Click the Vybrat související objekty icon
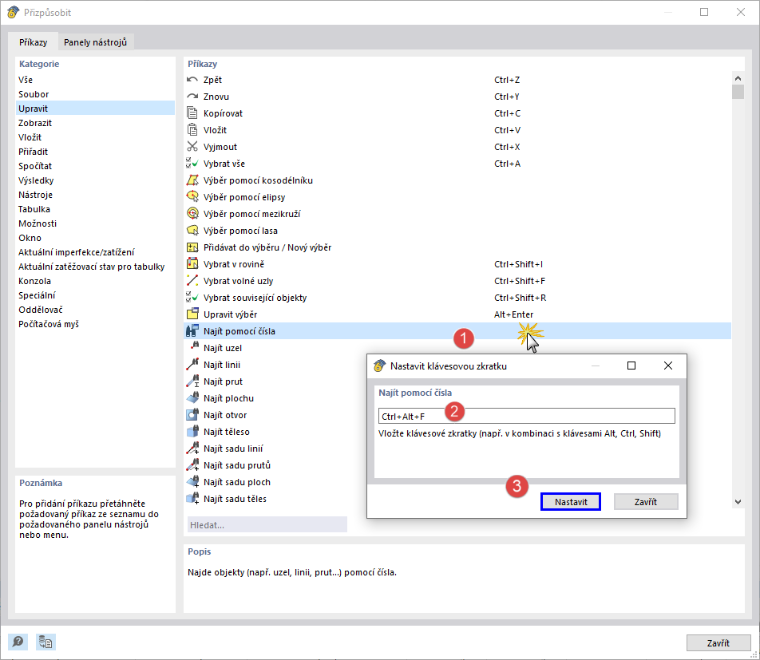 (x=192, y=298)
